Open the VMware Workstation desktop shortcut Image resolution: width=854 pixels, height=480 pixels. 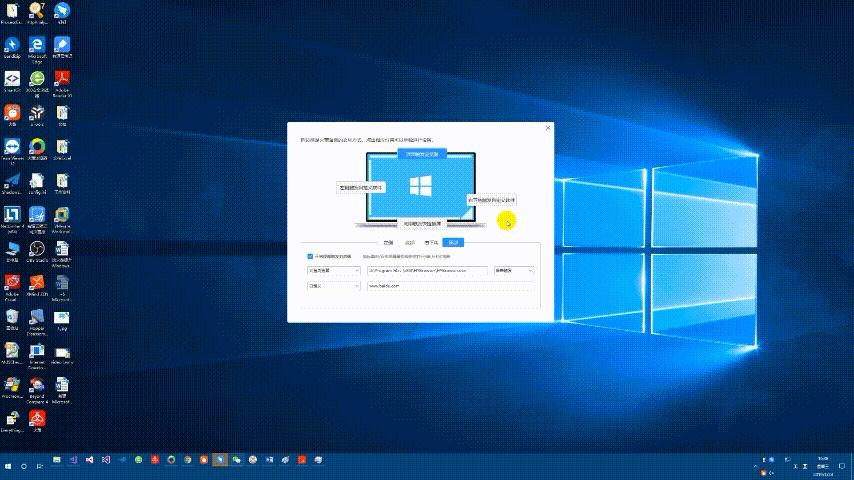(62, 219)
